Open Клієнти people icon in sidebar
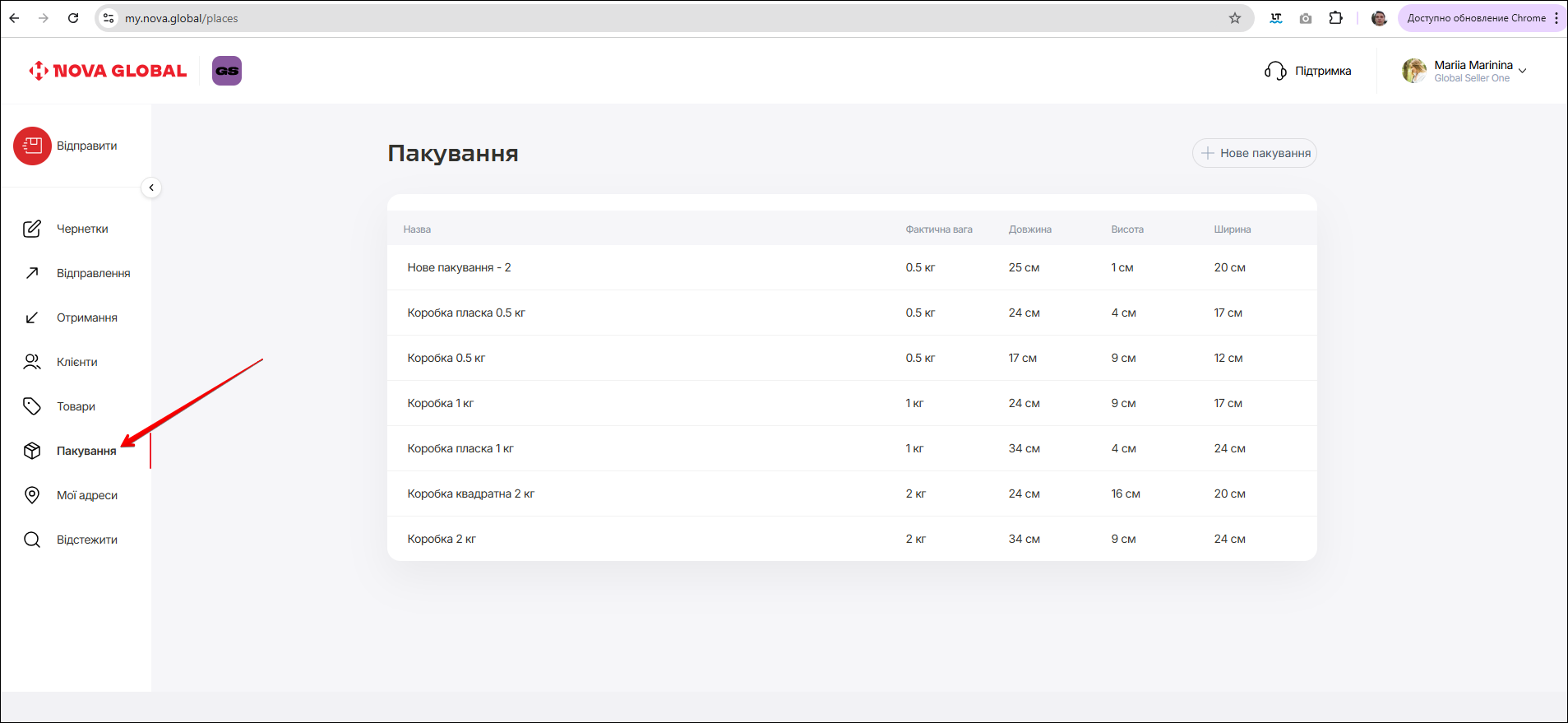 (x=32, y=362)
